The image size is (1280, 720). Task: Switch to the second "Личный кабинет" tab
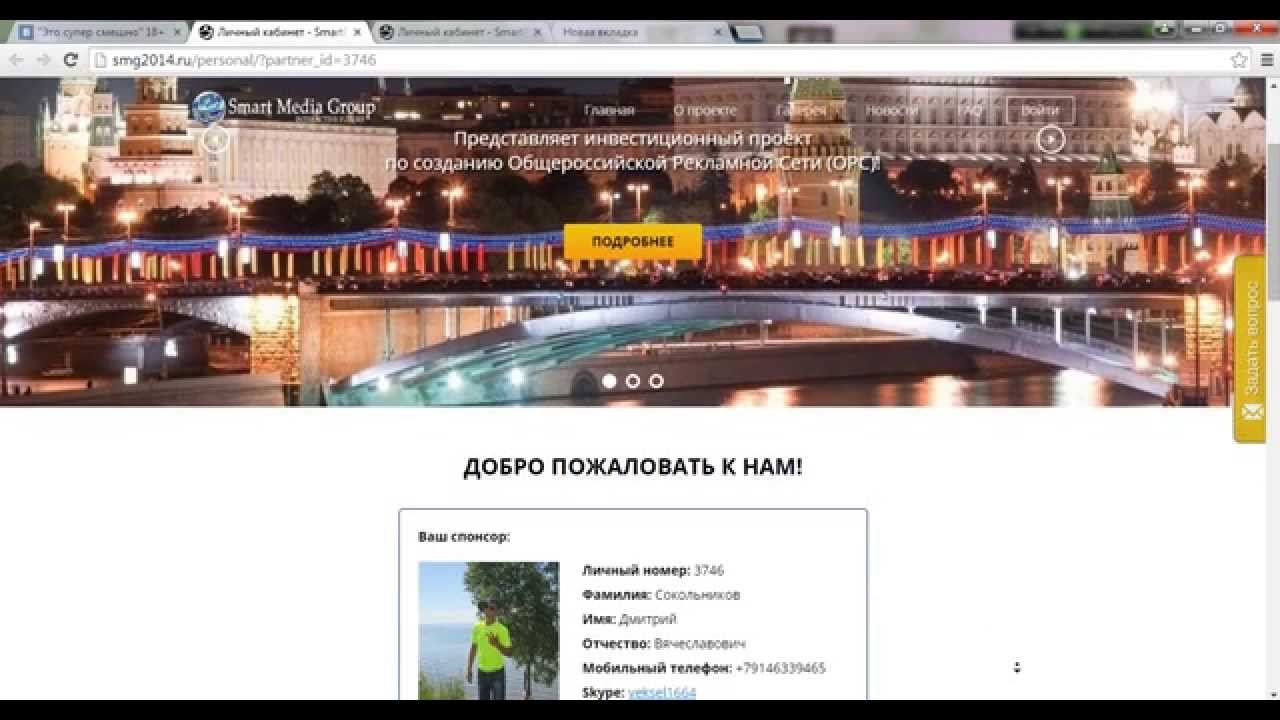(460, 32)
